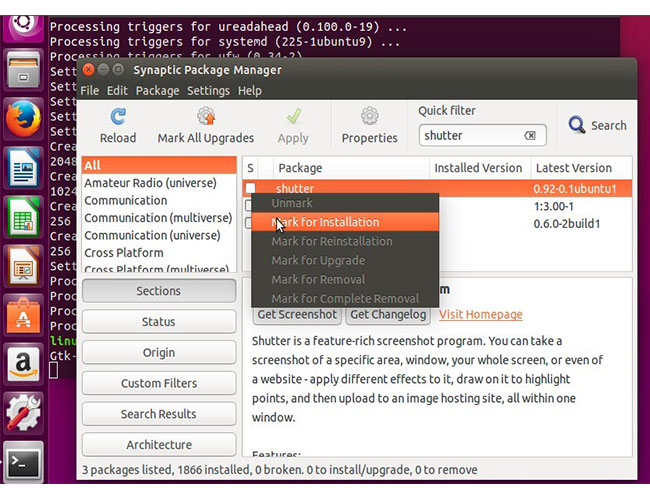
Task: Open the Package menu
Action: (x=158, y=90)
